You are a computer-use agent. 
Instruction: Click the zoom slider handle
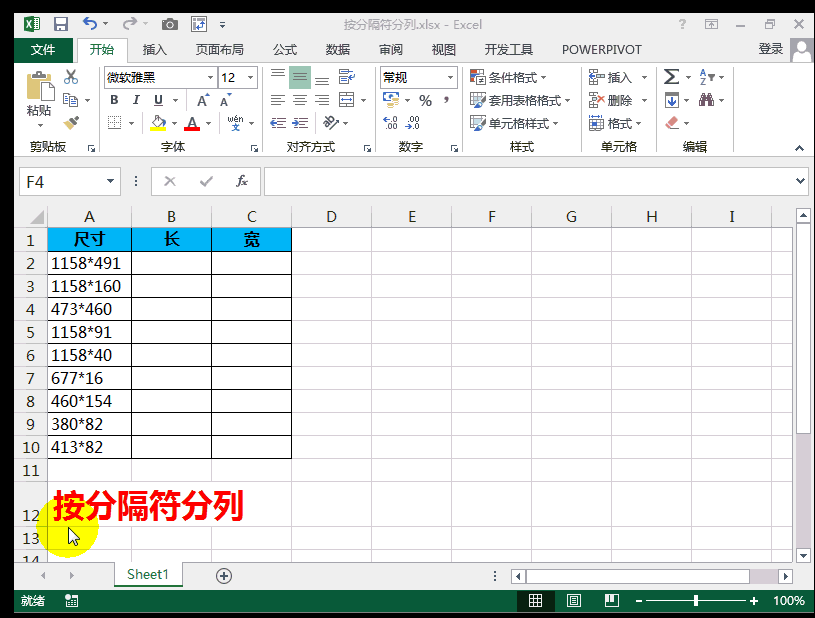click(695, 601)
